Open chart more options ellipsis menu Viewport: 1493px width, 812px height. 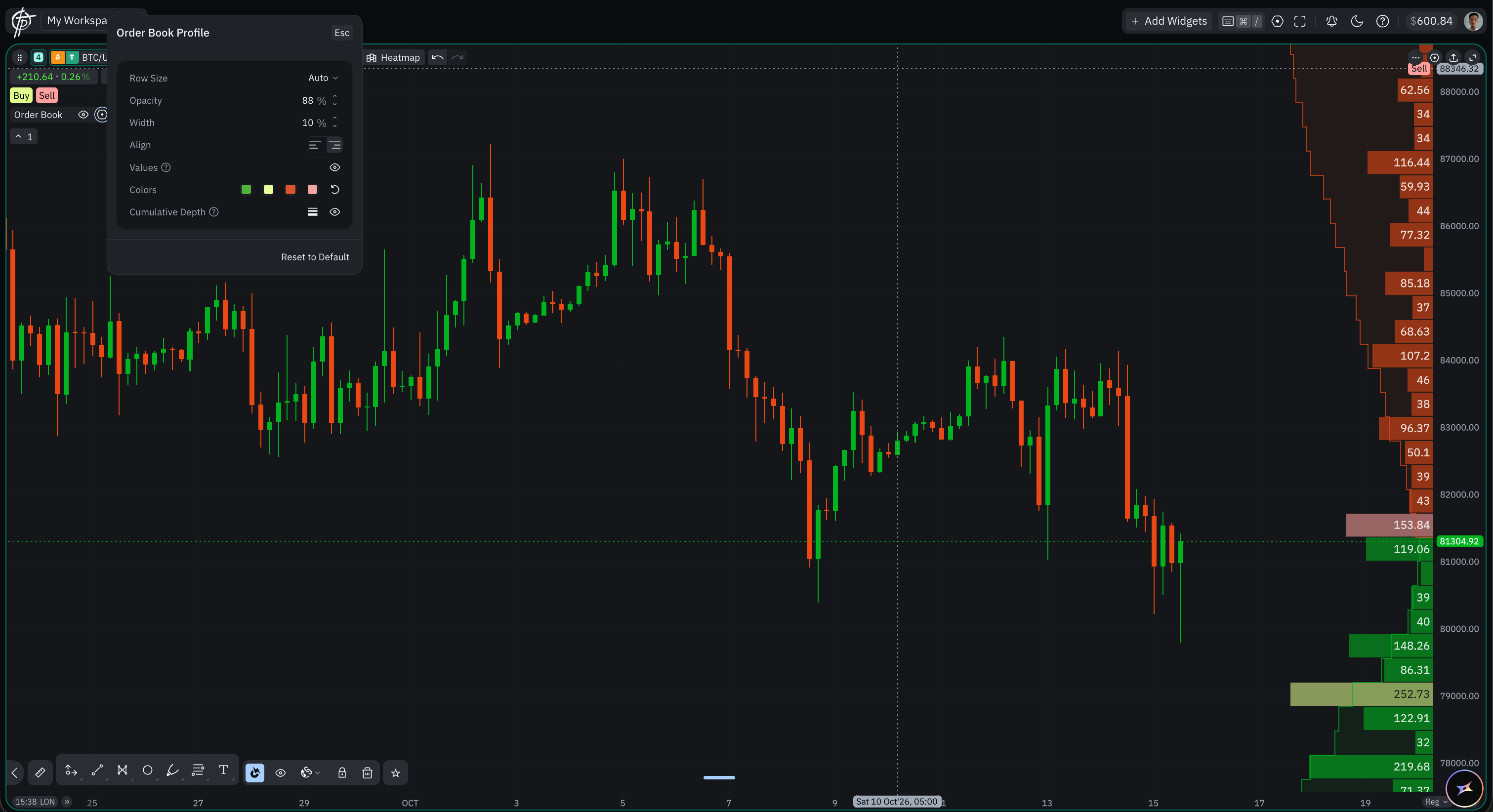click(x=1415, y=57)
